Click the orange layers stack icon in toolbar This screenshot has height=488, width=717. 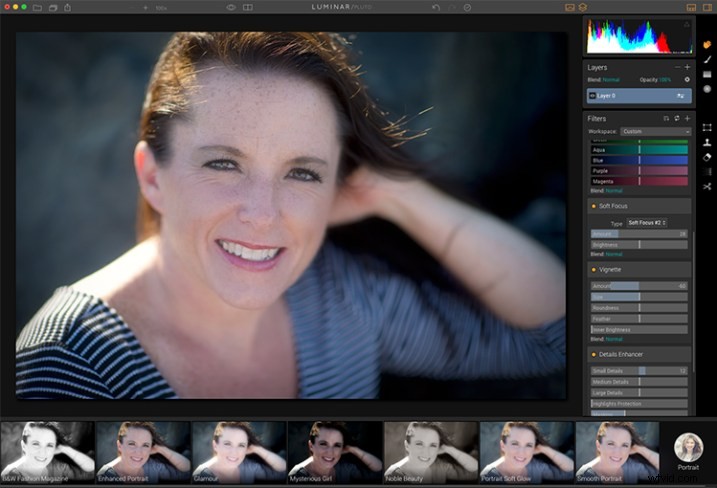[x=583, y=7]
